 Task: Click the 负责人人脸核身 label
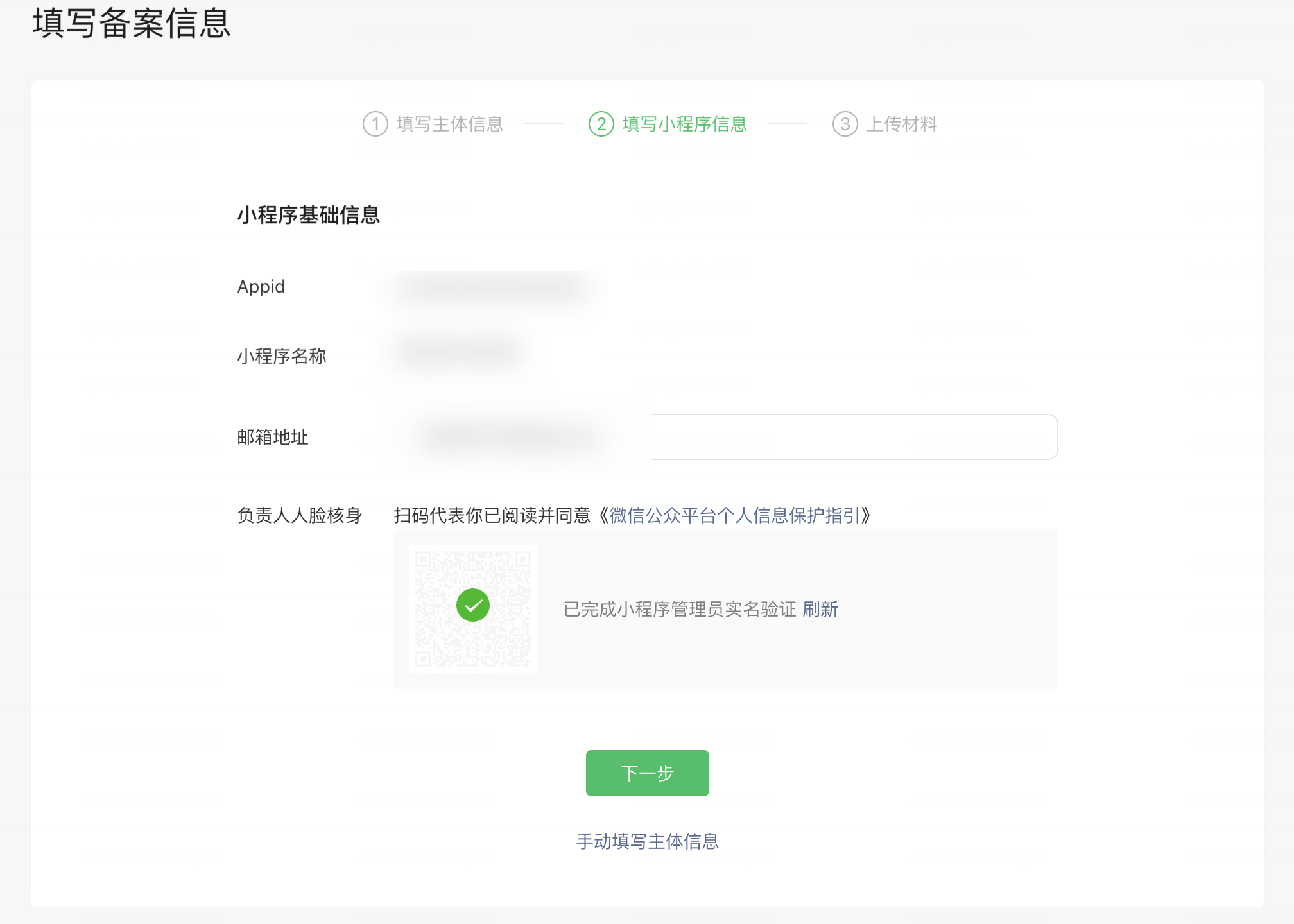tap(299, 515)
